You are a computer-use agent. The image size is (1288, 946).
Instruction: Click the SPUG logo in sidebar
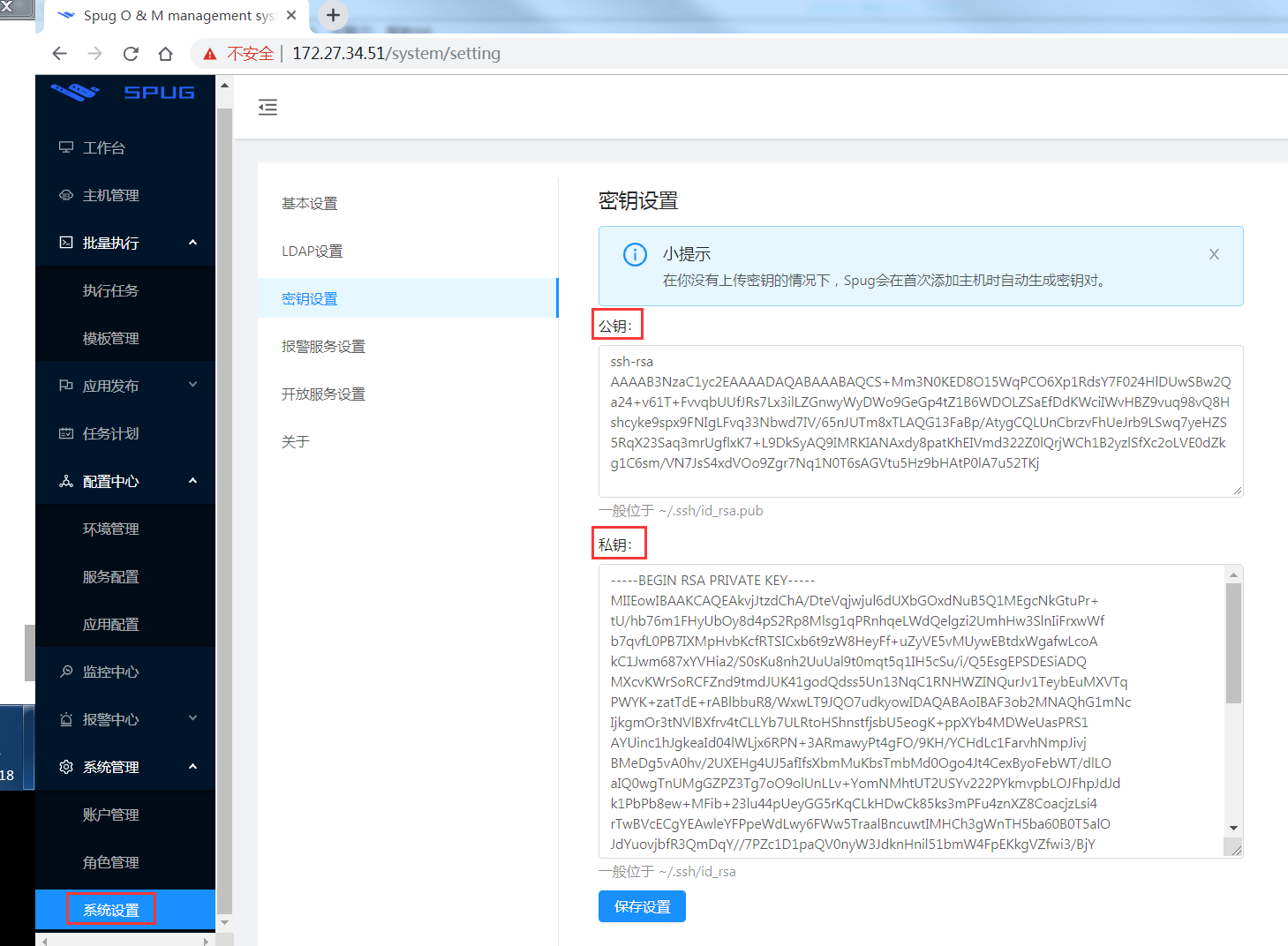[123, 92]
